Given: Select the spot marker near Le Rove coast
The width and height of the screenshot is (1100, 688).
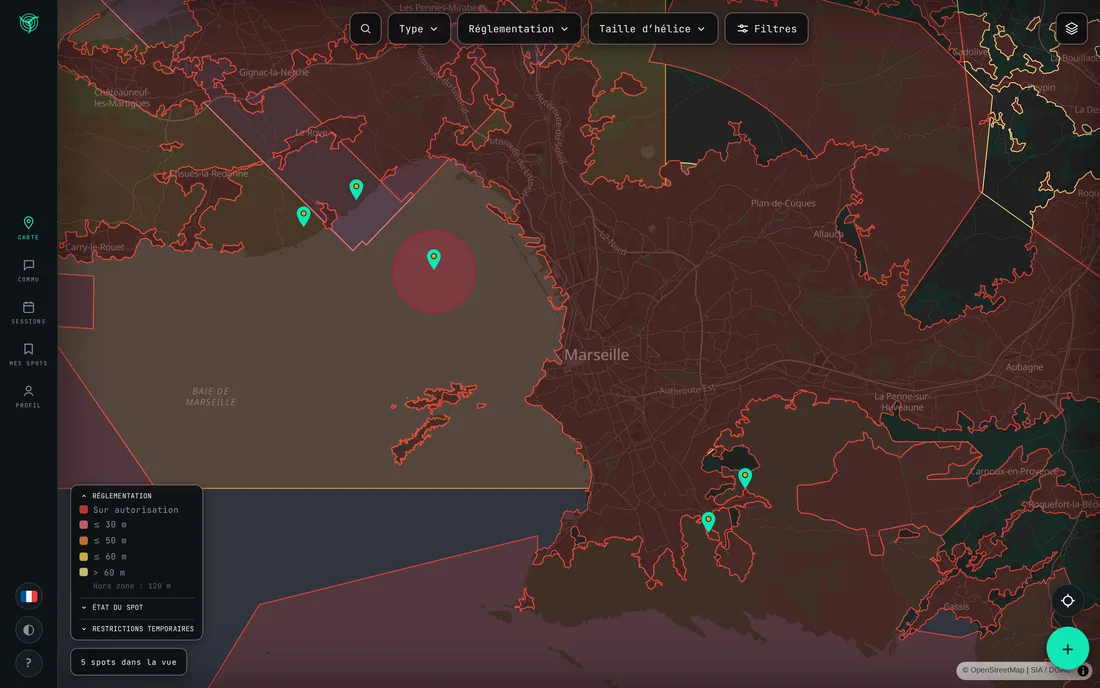Looking at the screenshot, I should pos(356,189).
